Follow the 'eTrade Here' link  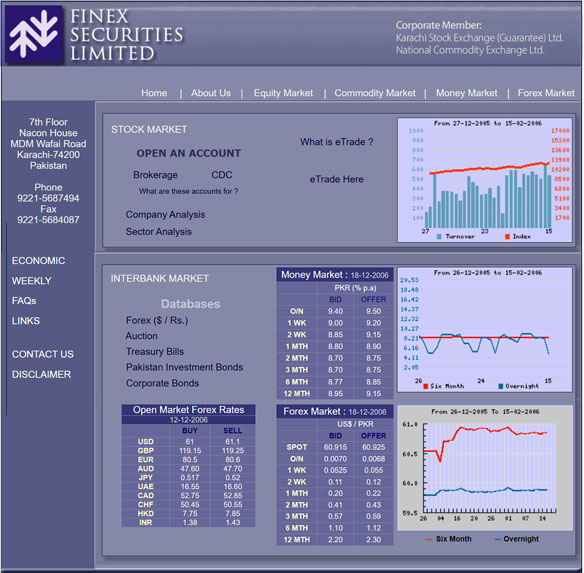tap(336, 179)
